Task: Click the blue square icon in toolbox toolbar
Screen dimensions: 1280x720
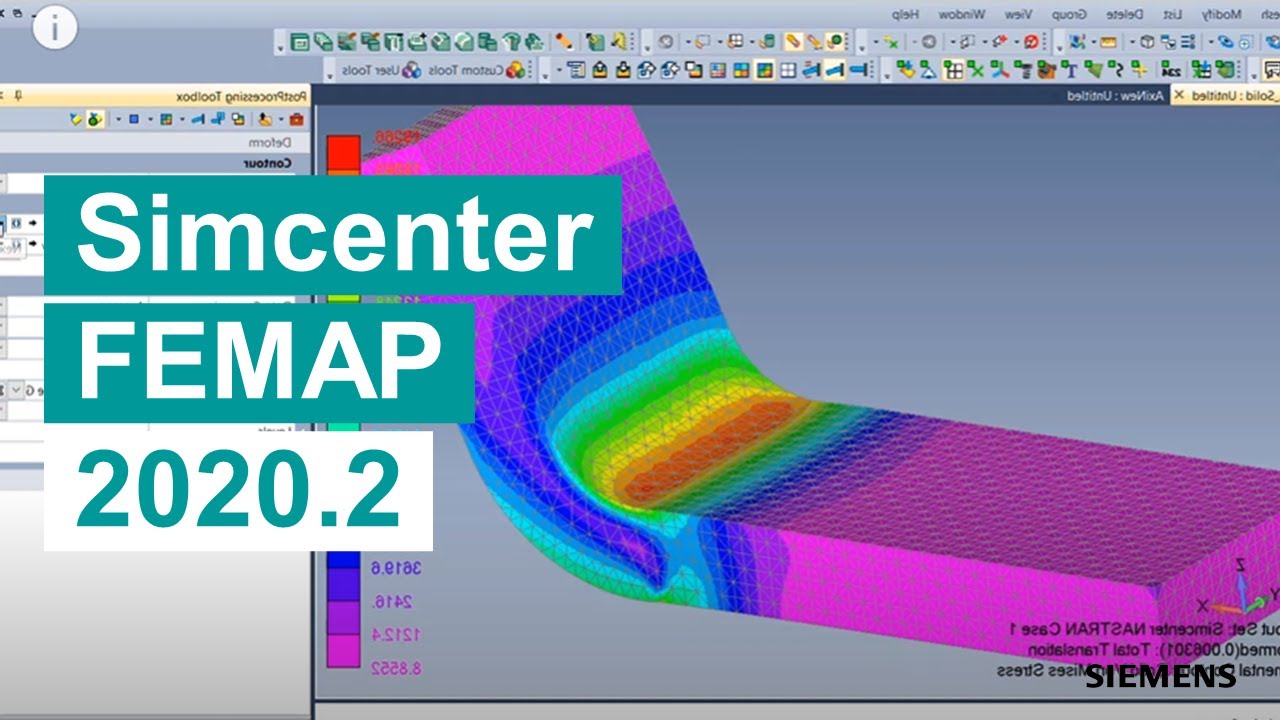Action: point(134,119)
